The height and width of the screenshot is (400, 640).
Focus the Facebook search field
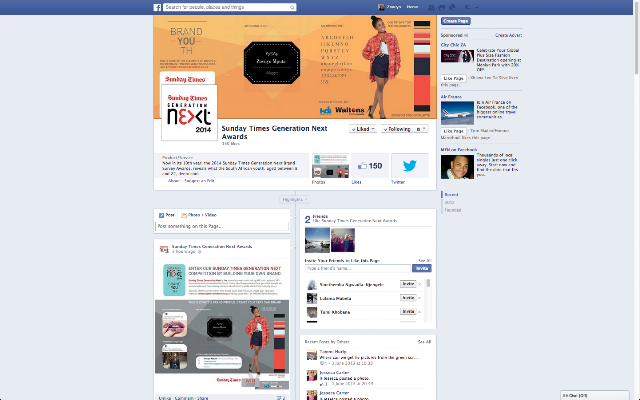click(x=229, y=7)
